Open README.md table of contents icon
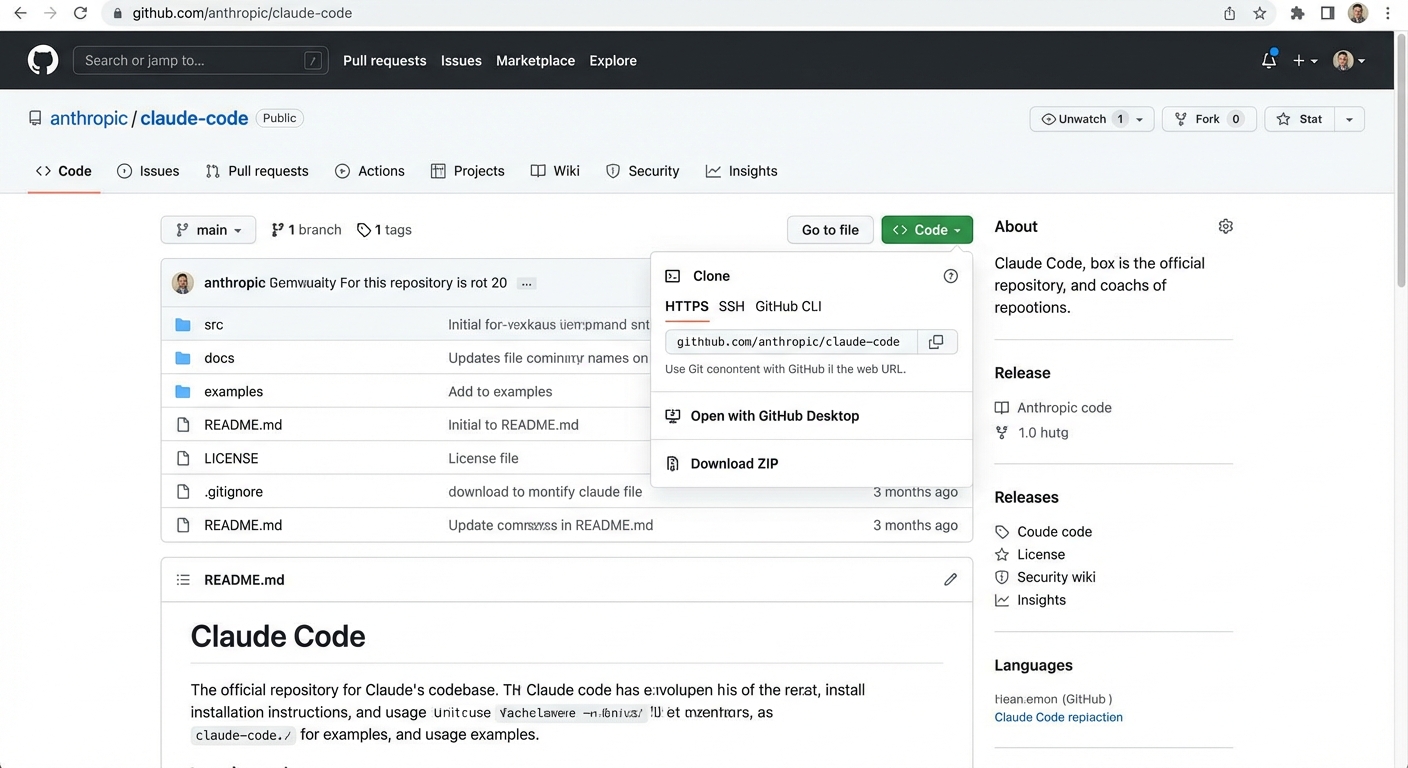The width and height of the screenshot is (1408, 768). [x=183, y=580]
